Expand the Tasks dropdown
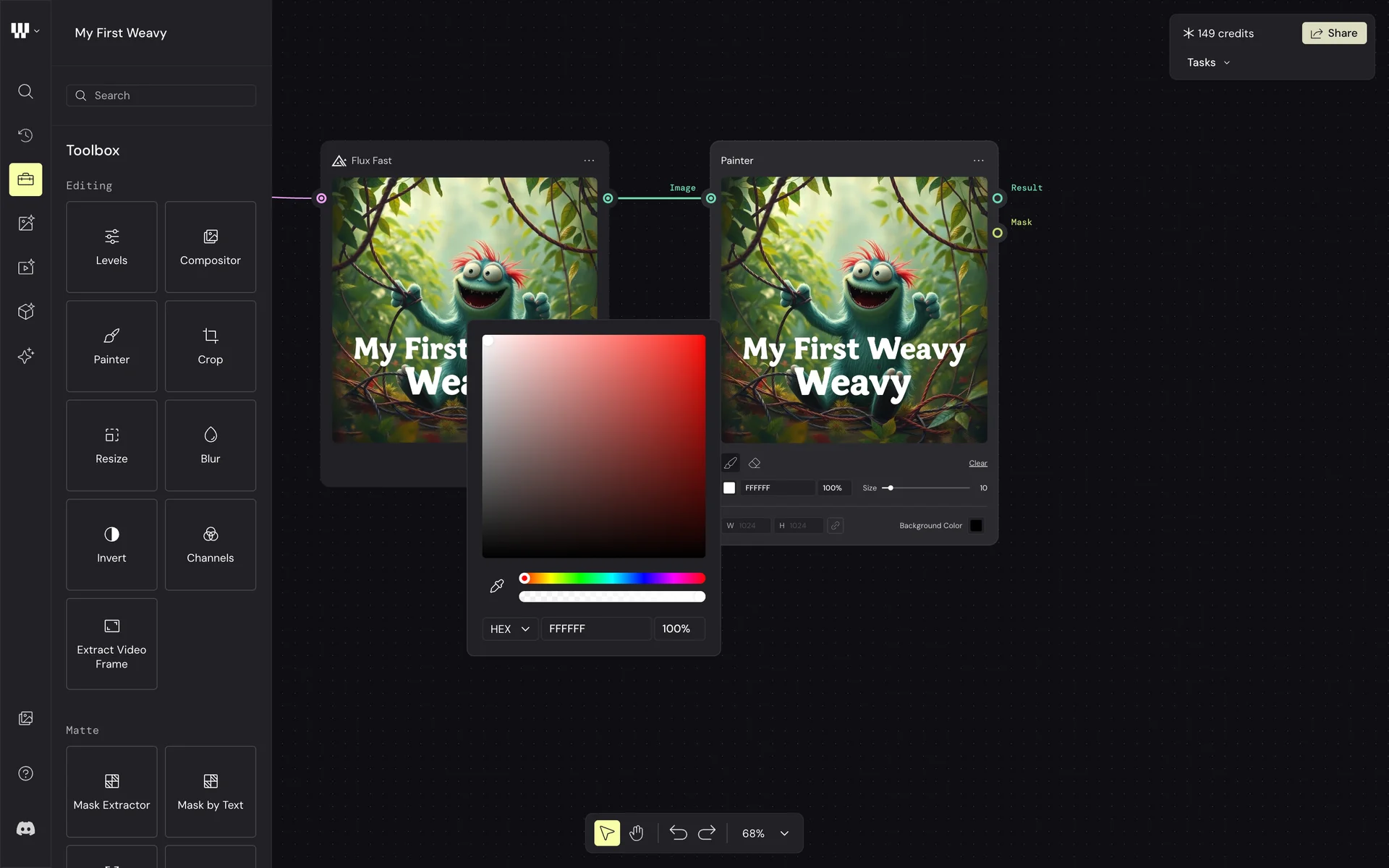This screenshot has width=1389, height=868. pos(1208,63)
